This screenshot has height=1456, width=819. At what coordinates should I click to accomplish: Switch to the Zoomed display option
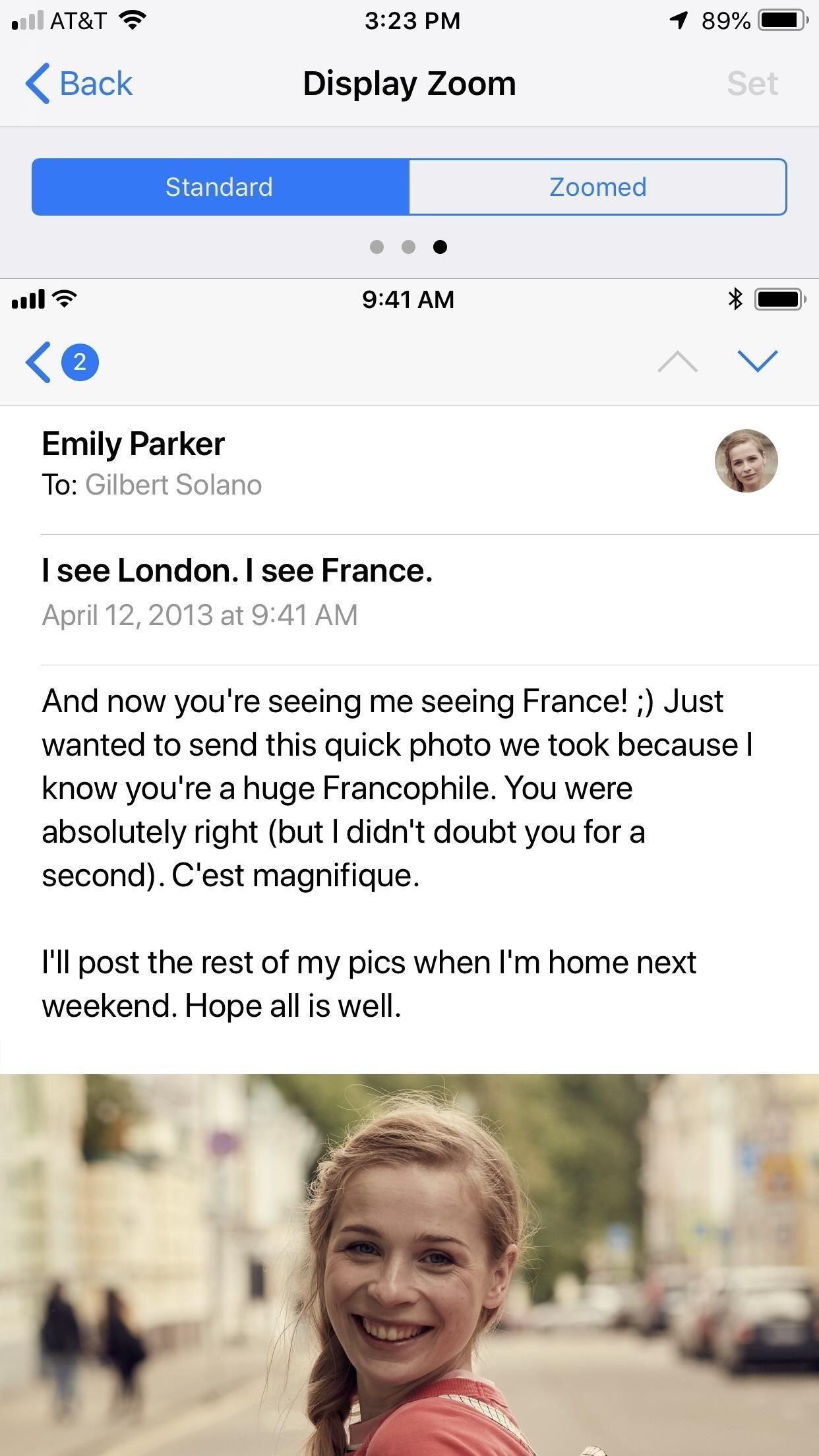pos(597,187)
